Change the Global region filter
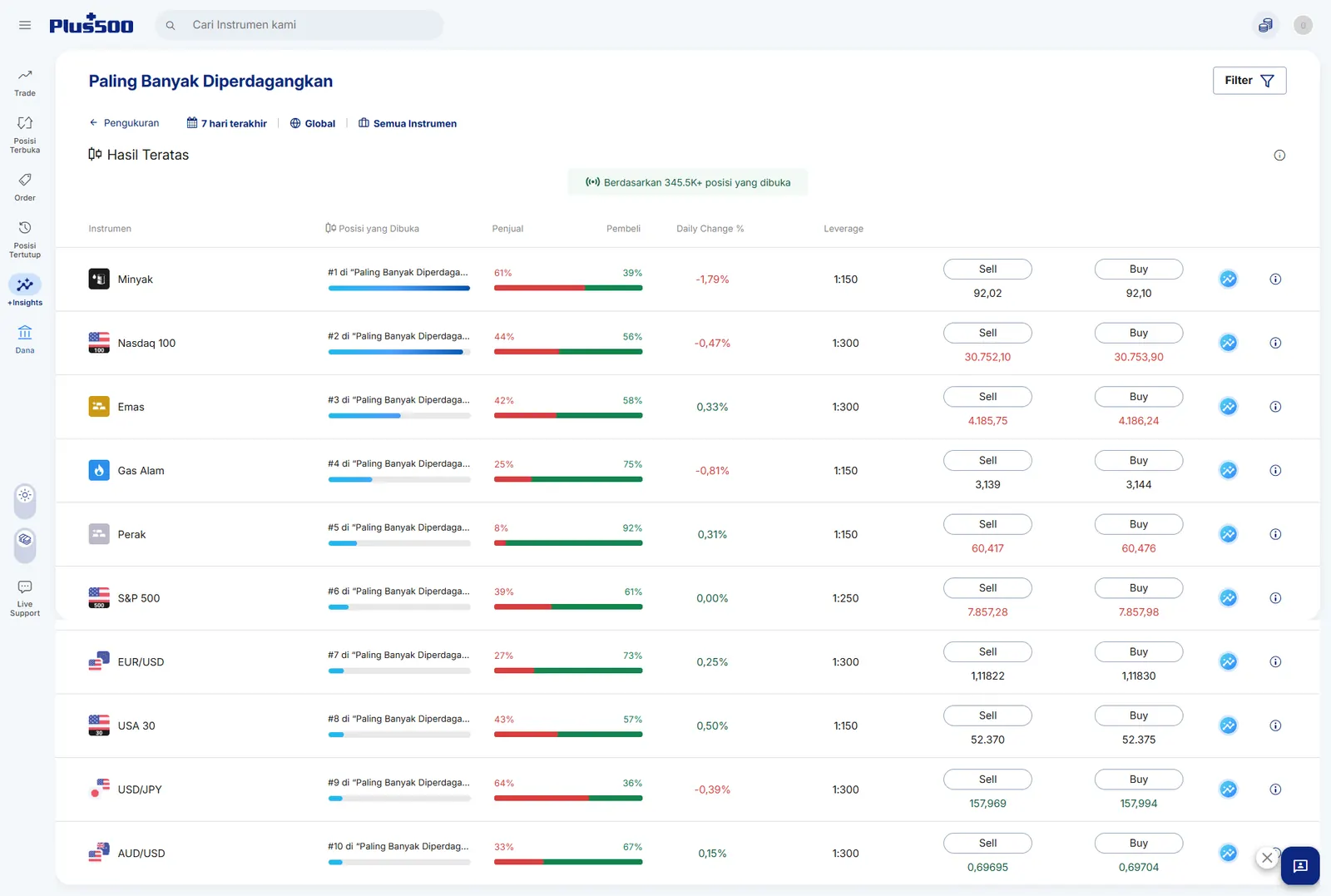 (x=313, y=123)
